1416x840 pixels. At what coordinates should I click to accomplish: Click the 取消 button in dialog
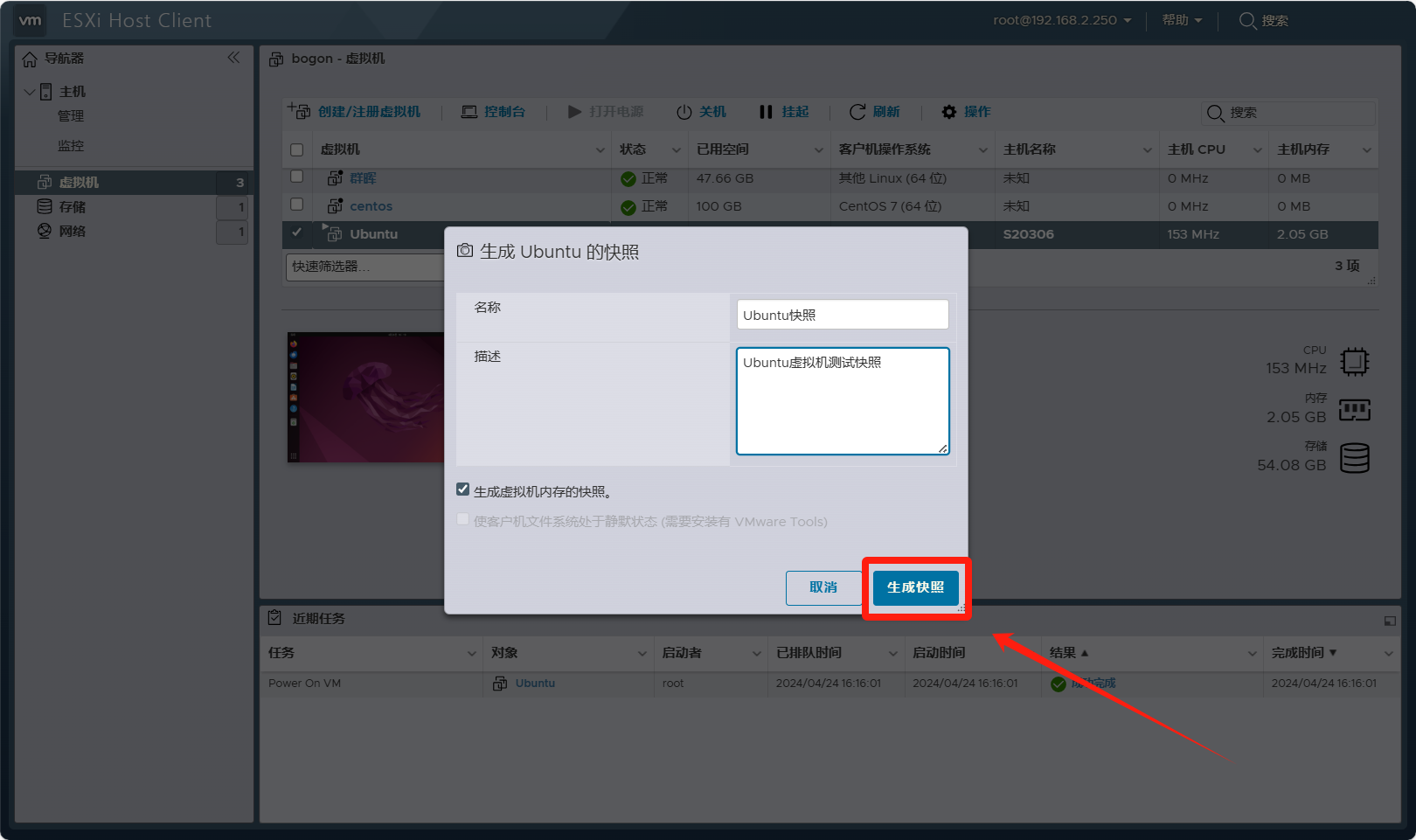(x=823, y=587)
